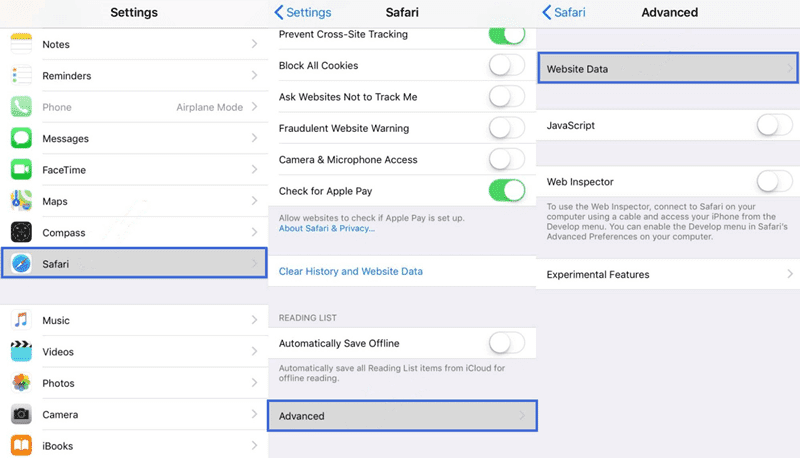Tap the orange iBooks icon
This screenshot has width=800, height=458.
21,446
